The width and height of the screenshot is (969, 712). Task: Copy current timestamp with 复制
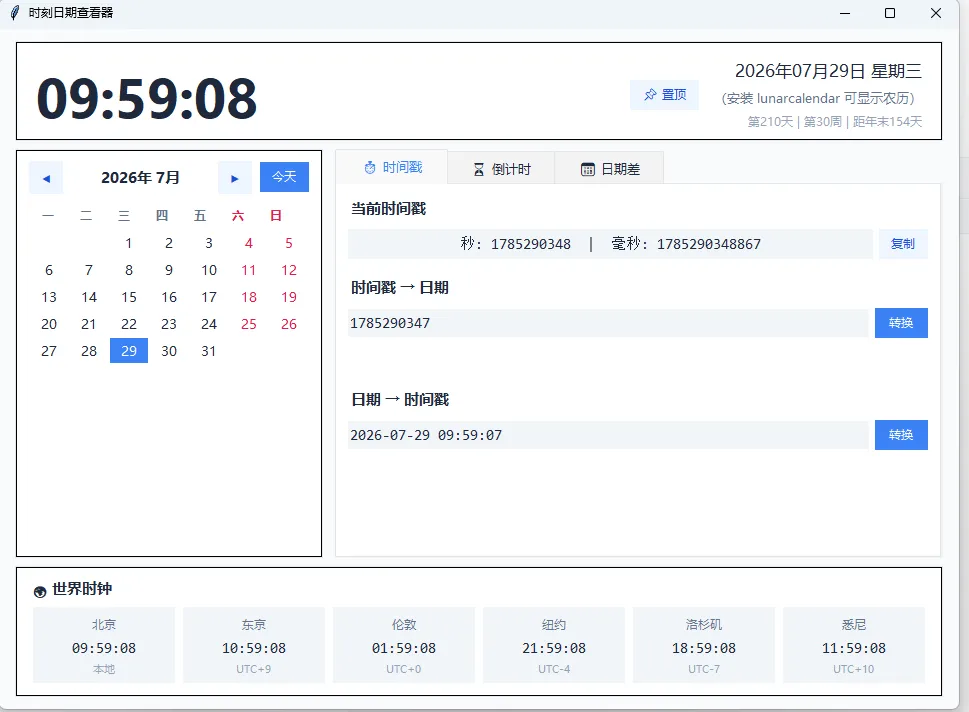coord(903,244)
